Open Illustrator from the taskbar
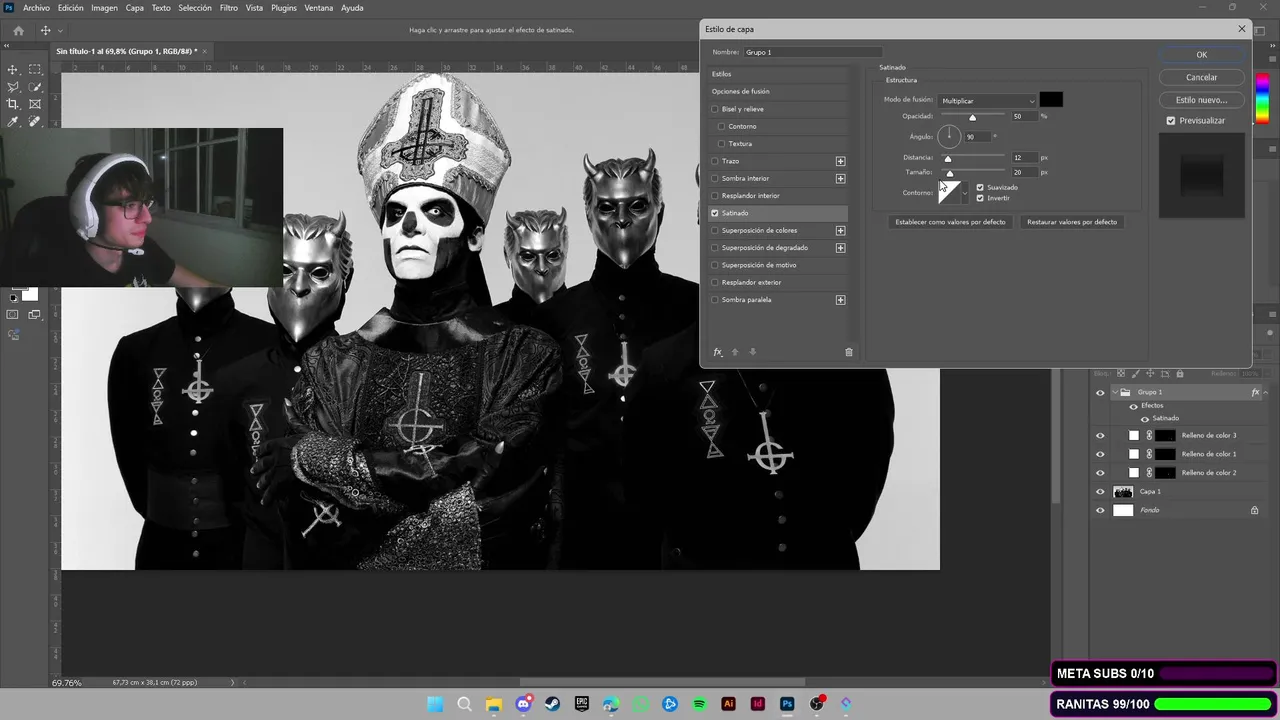The width and height of the screenshot is (1280, 720). click(x=728, y=704)
